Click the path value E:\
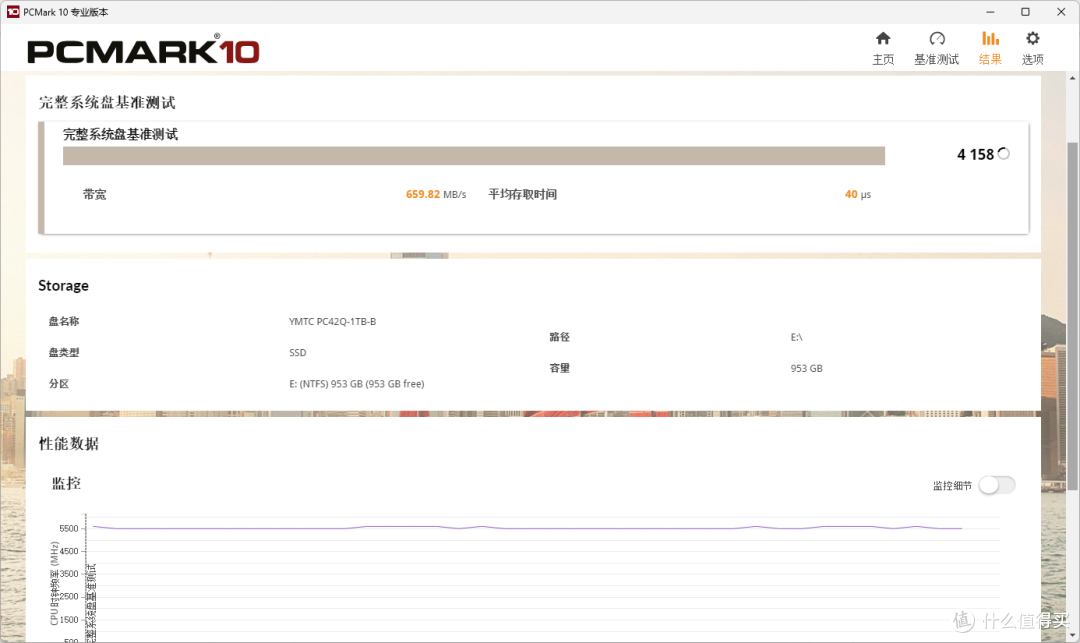 click(796, 337)
